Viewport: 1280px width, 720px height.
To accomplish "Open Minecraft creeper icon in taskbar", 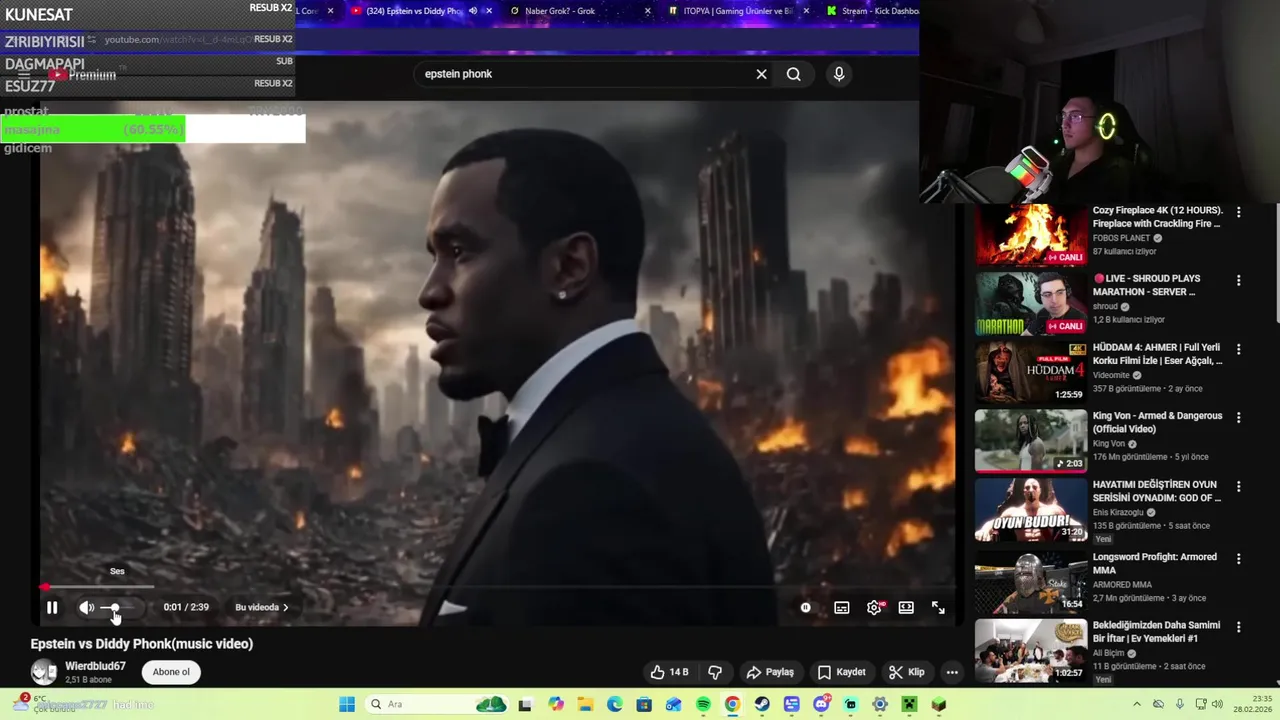I will click(x=909, y=704).
